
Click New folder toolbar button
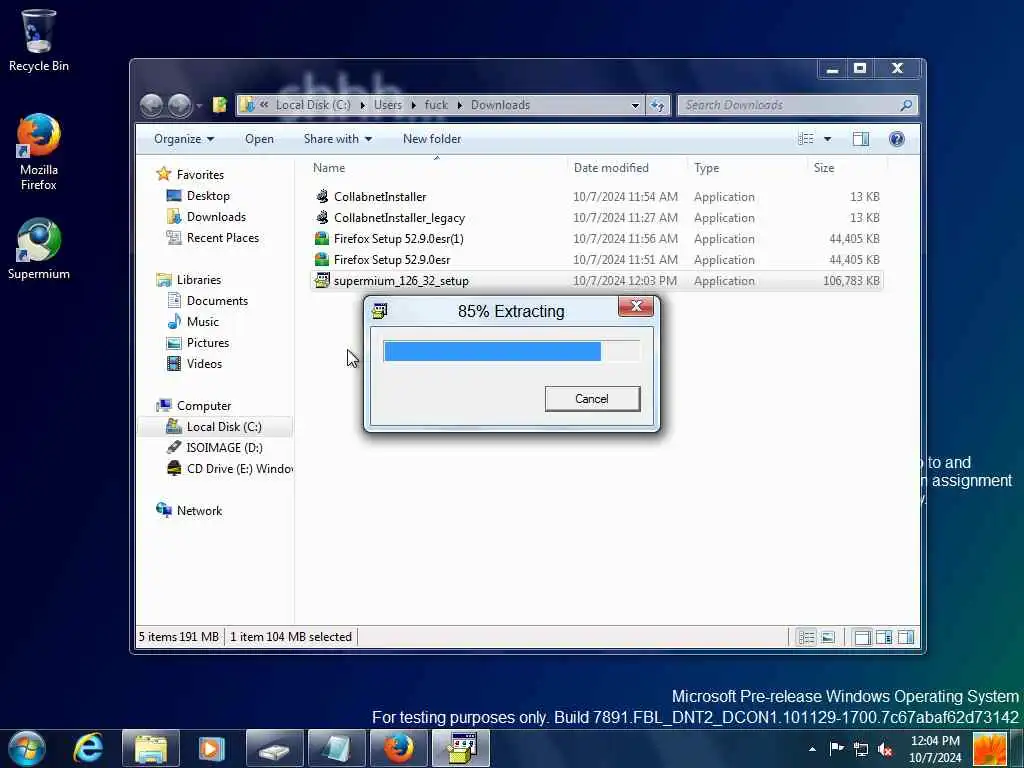[432, 138]
